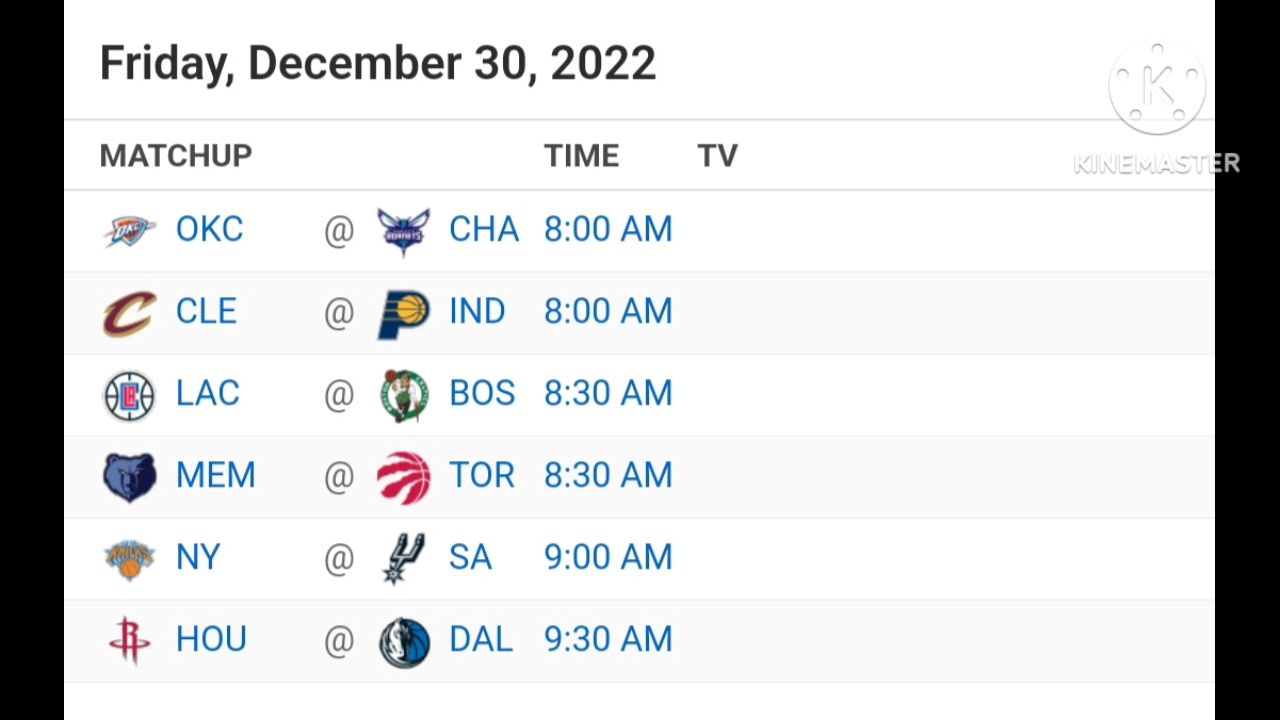Viewport: 1280px width, 720px height.
Task: Click the TIME column header
Action: (581, 156)
